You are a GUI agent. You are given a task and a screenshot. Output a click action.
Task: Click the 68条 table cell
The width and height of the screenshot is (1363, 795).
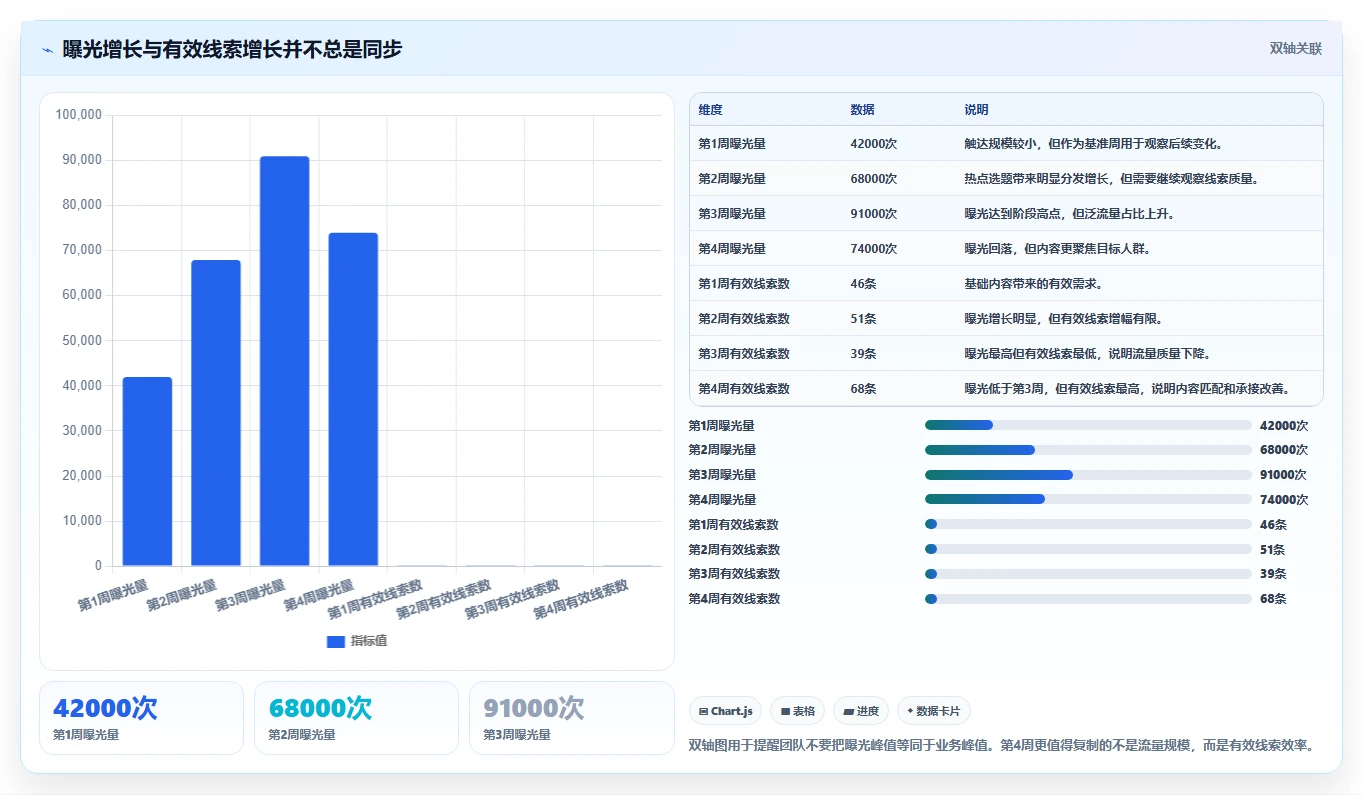tap(863, 389)
